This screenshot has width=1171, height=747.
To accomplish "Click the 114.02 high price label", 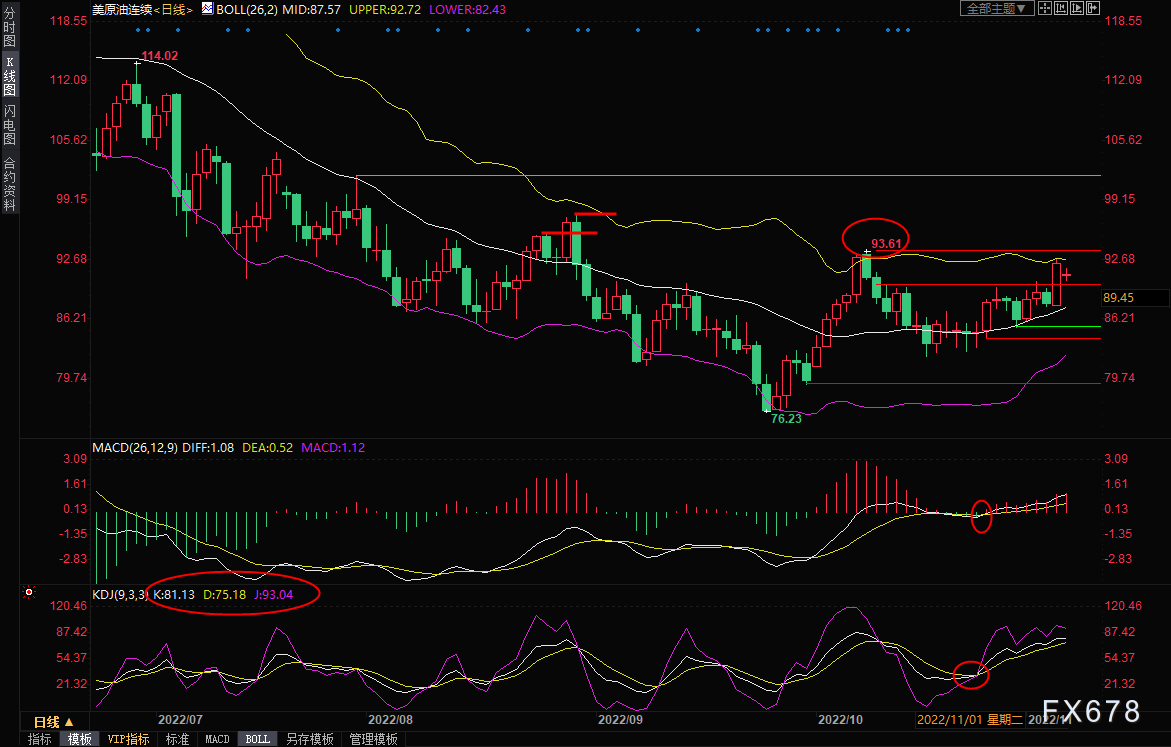I will pyautogui.click(x=160, y=56).
